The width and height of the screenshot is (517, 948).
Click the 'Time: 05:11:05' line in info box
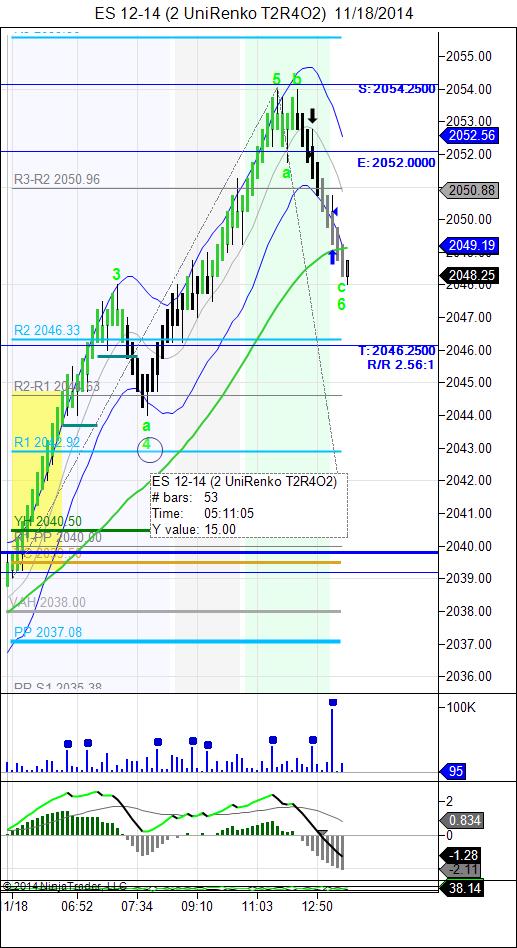(203, 513)
